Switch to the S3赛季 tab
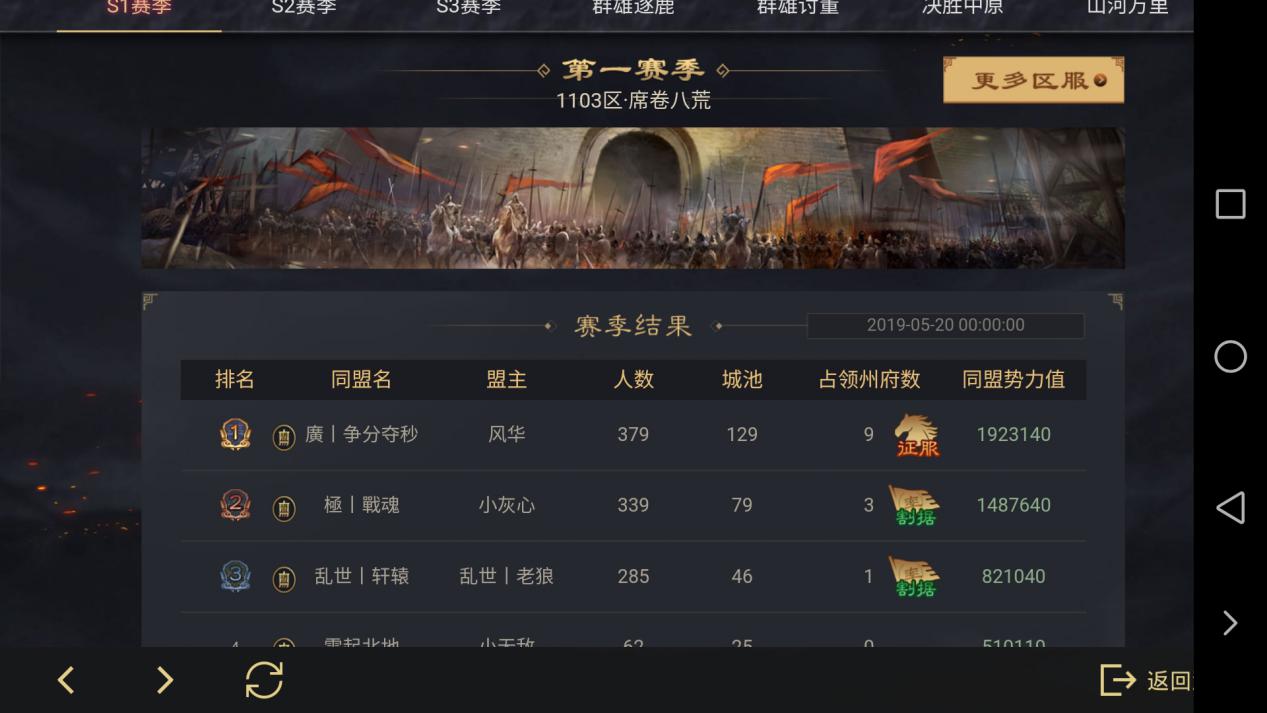Viewport: 1267px width, 713px height. point(469,8)
